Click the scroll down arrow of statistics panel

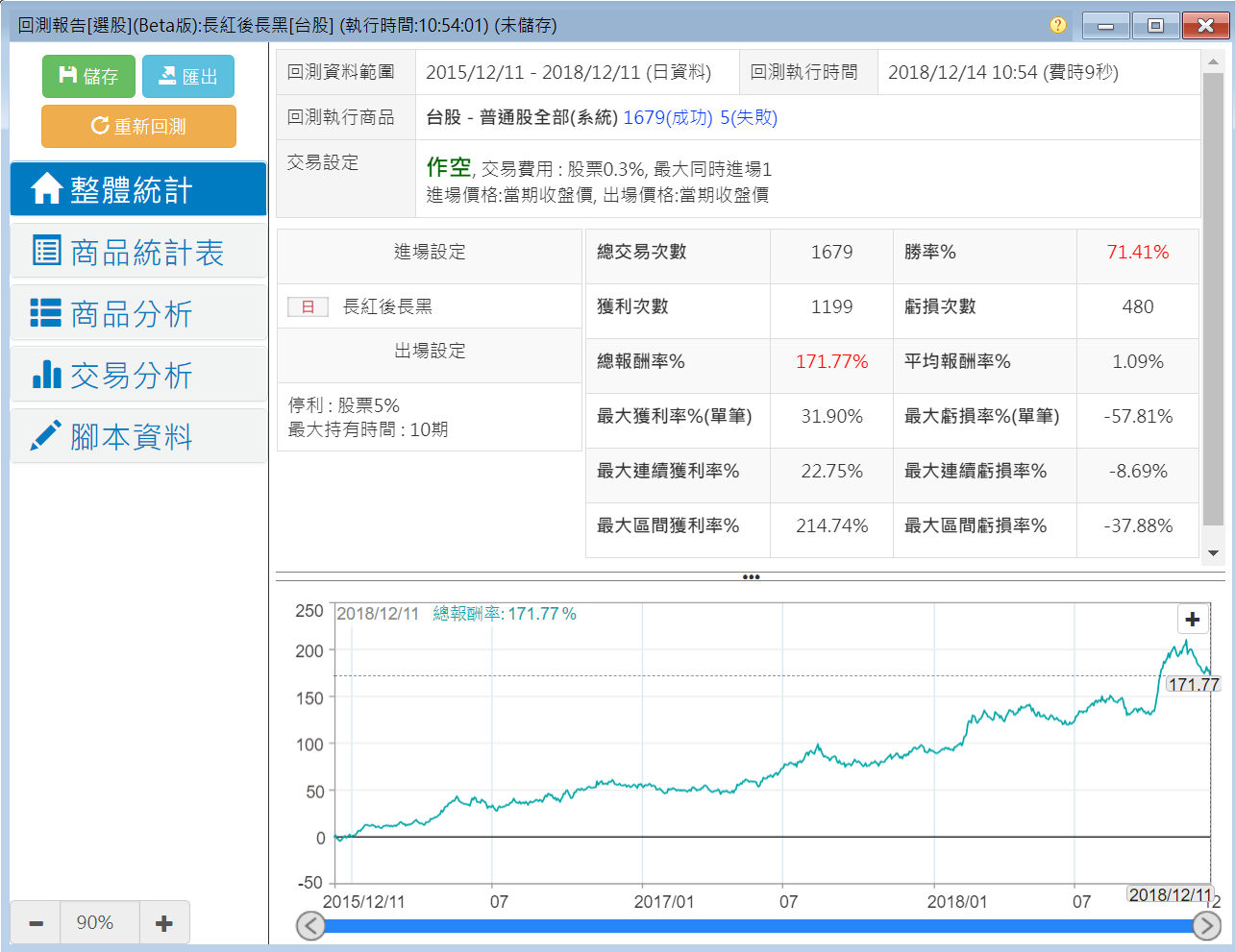click(x=1213, y=553)
